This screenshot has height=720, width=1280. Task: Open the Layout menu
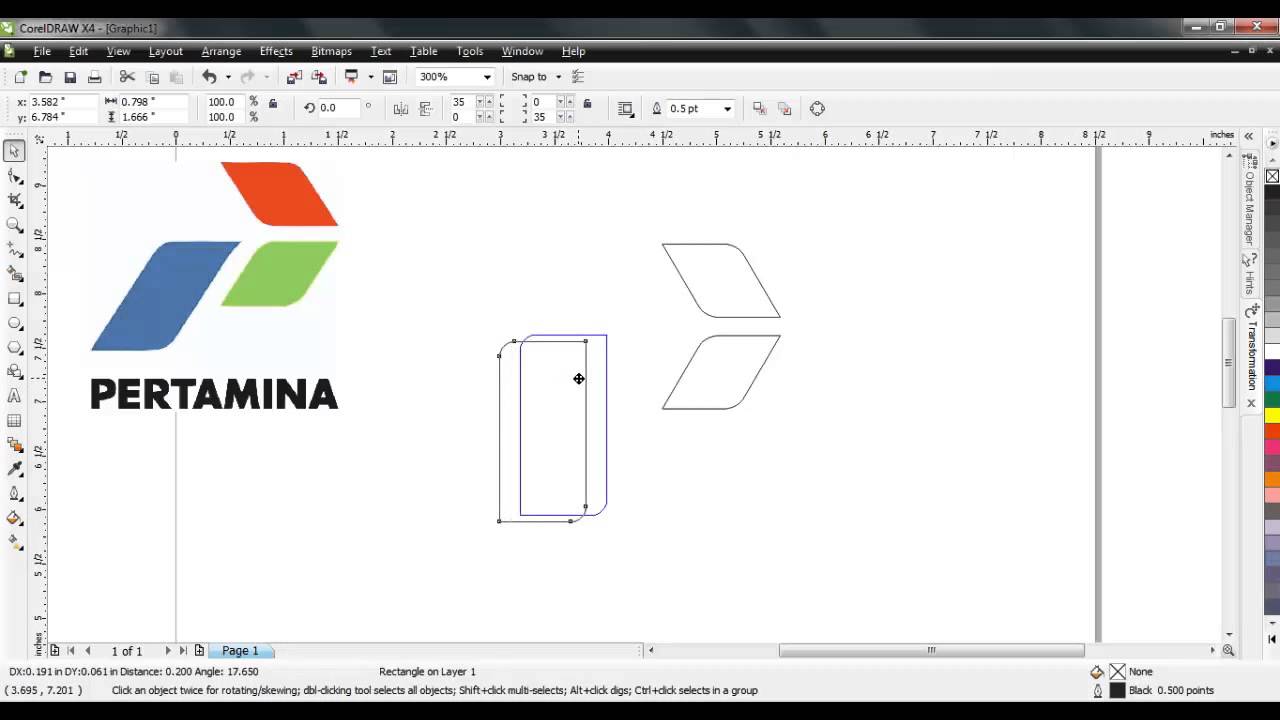[x=165, y=51]
